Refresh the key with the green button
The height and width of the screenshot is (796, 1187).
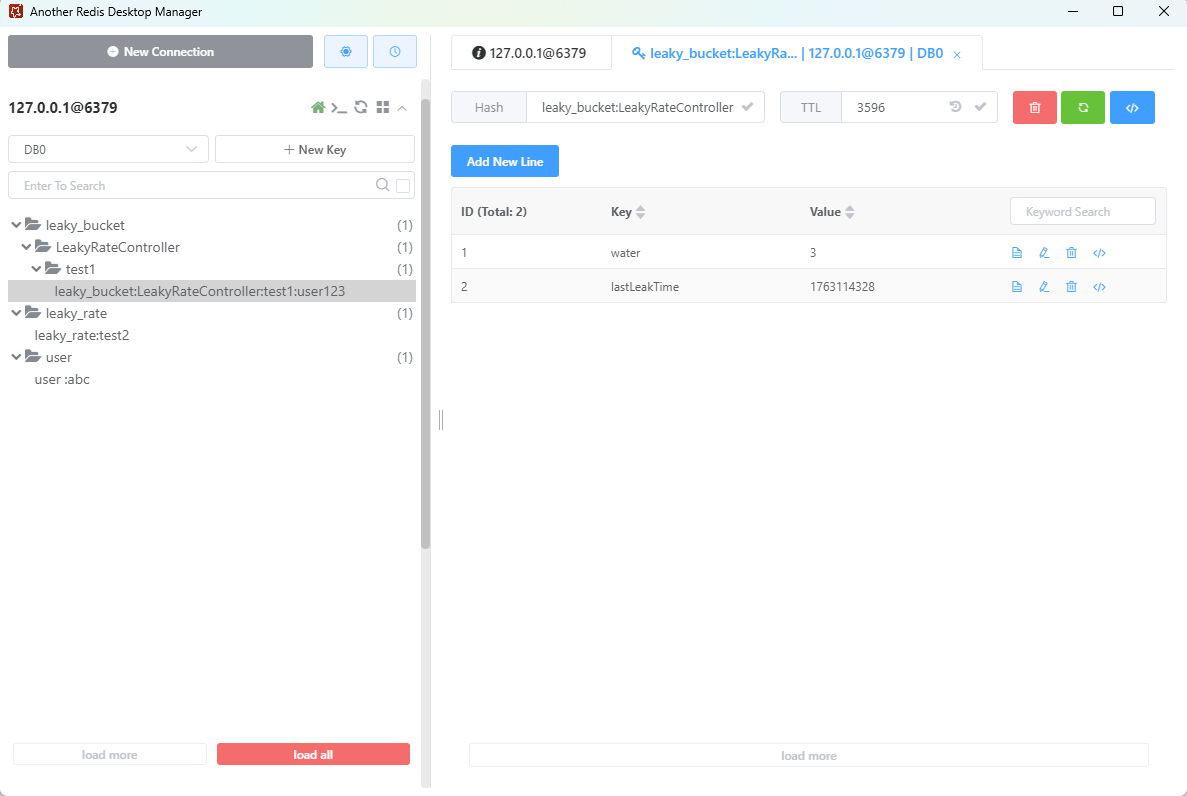click(x=1083, y=108)
